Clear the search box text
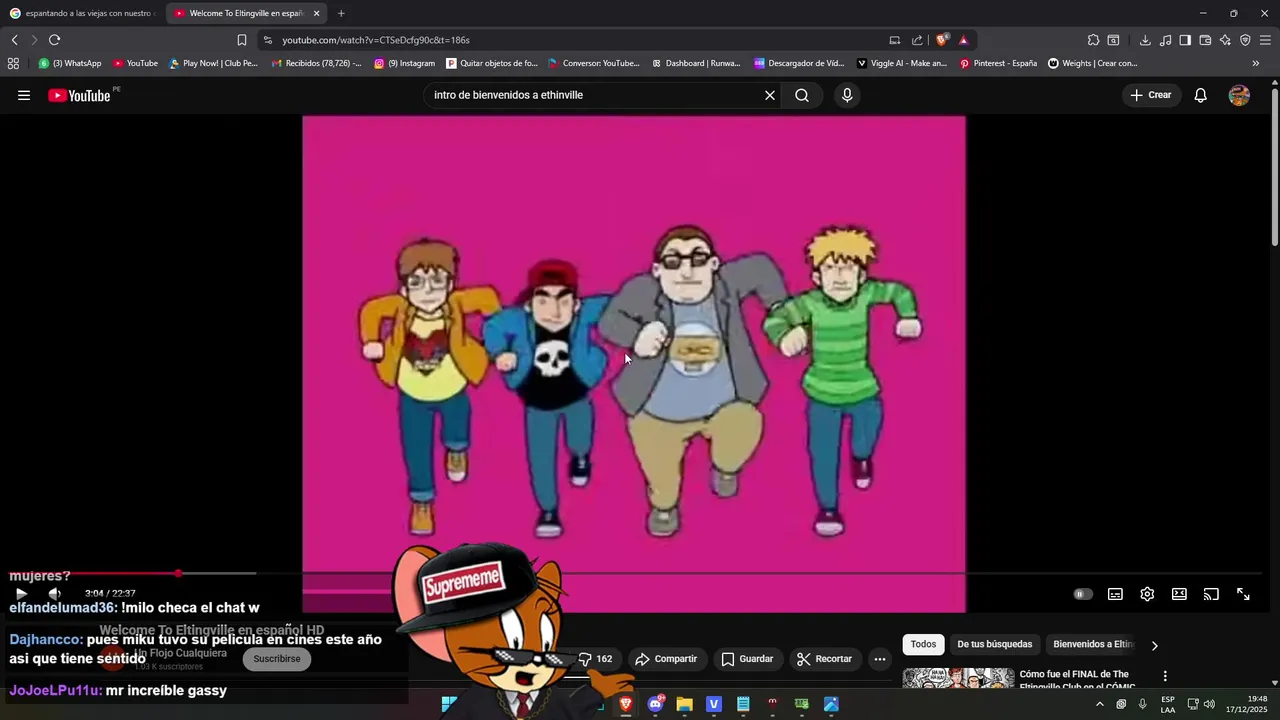The height and width of the screenshot is (720, 1280). (770, 95)
